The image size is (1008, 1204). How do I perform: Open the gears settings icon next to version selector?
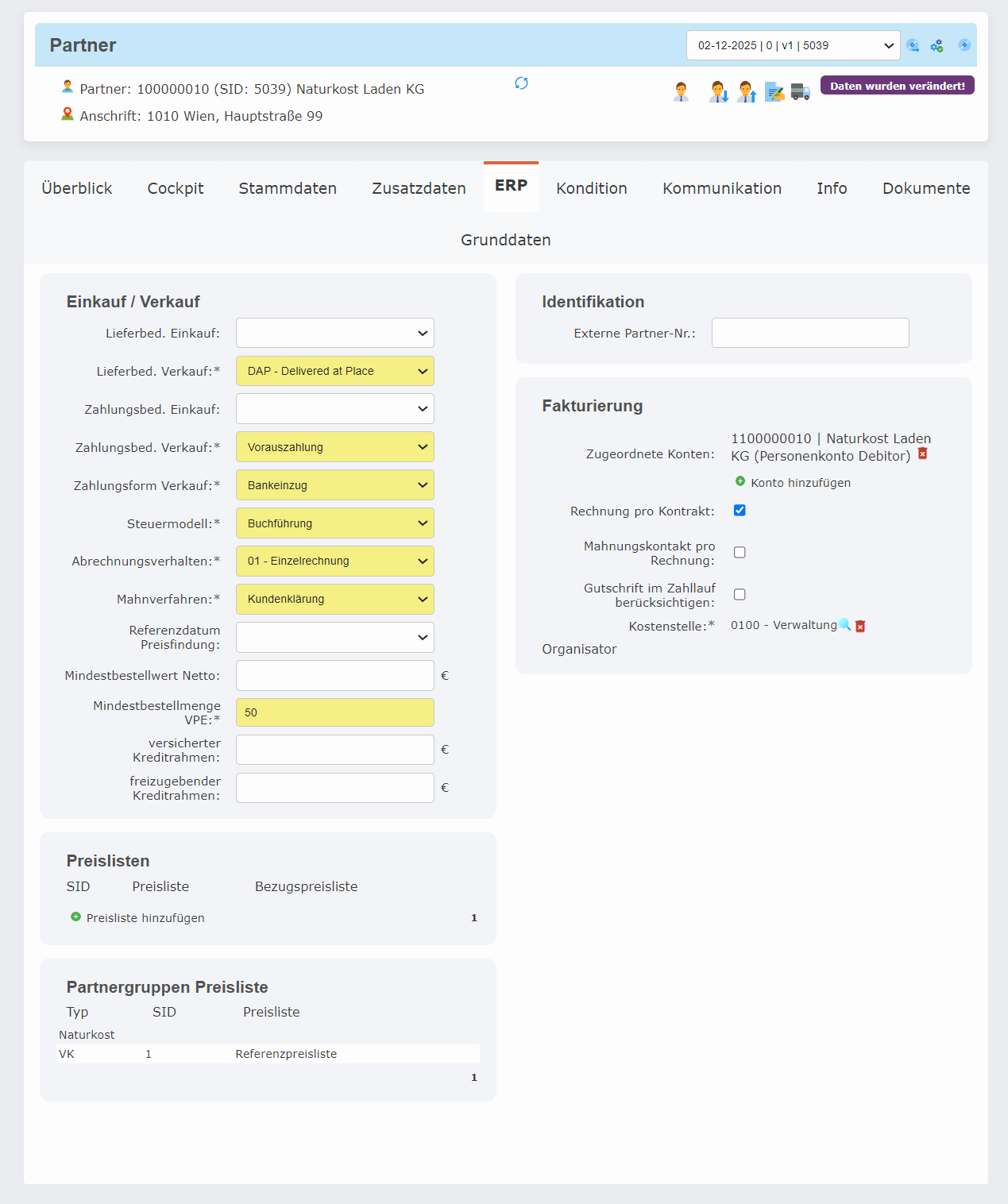coord(937,45)
